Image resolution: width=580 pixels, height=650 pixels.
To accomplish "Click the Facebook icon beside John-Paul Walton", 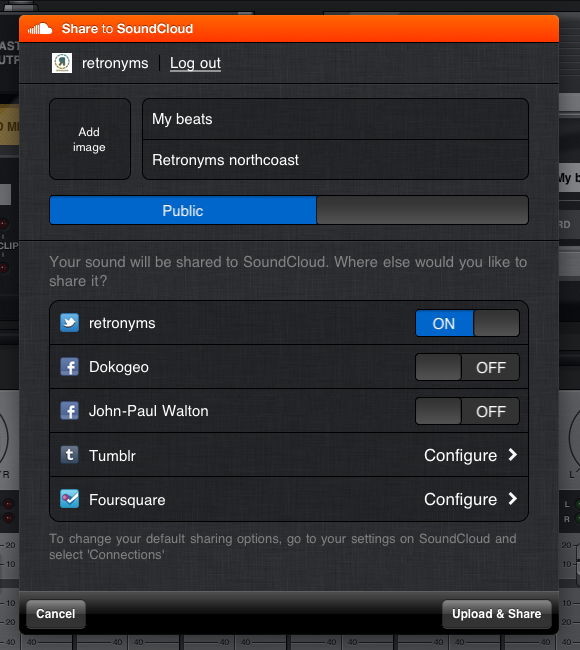I will (69, 411).
